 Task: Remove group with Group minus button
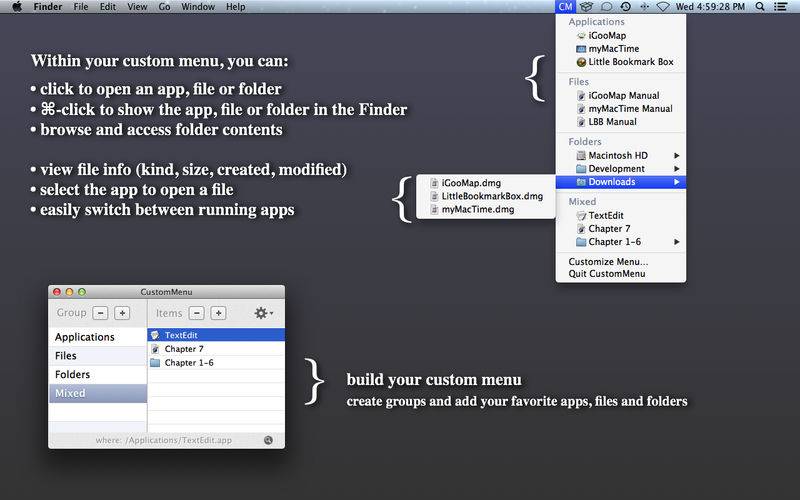coord(100,313)
